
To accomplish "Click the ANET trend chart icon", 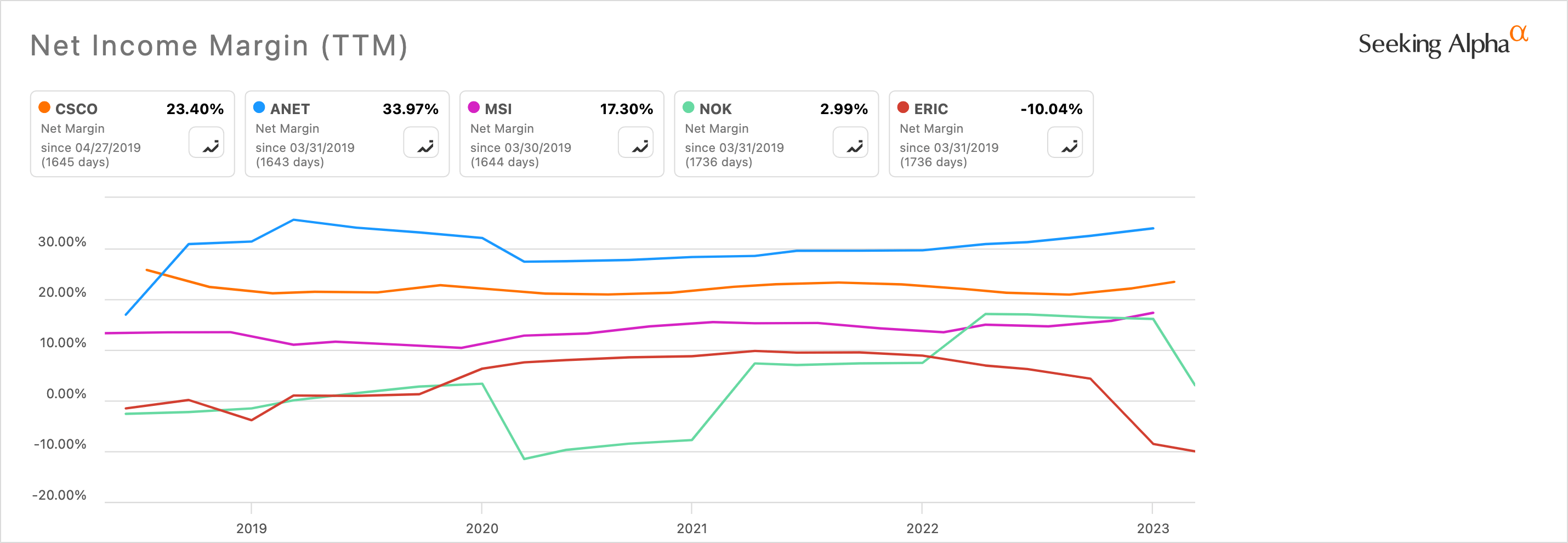I will 421,143.
